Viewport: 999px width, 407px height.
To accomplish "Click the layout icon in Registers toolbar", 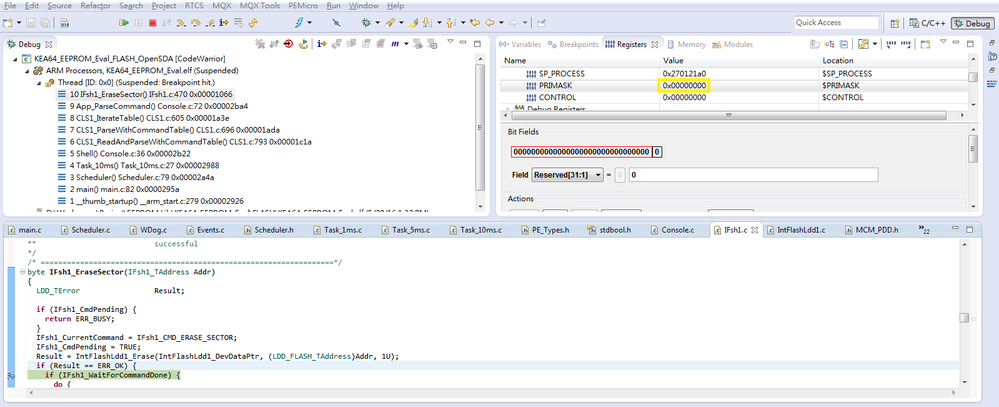I will click(x=863, y=44).
